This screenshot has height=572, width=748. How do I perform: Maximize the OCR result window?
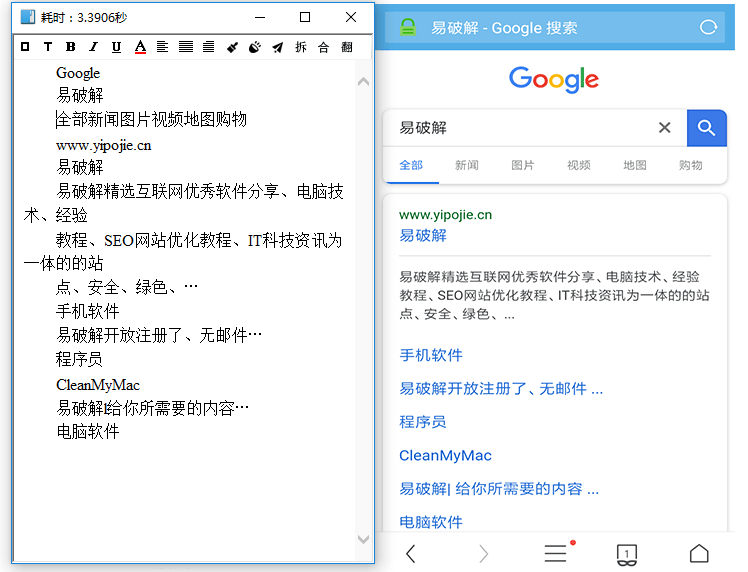[x=305, y=17]
